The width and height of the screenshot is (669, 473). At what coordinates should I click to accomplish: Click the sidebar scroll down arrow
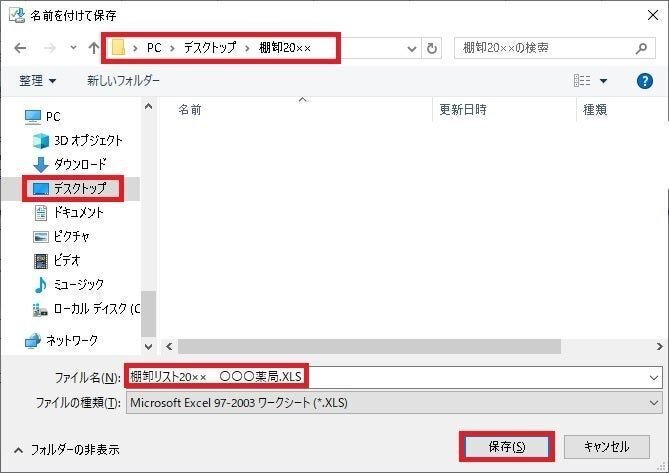click(x=148, y=346)
